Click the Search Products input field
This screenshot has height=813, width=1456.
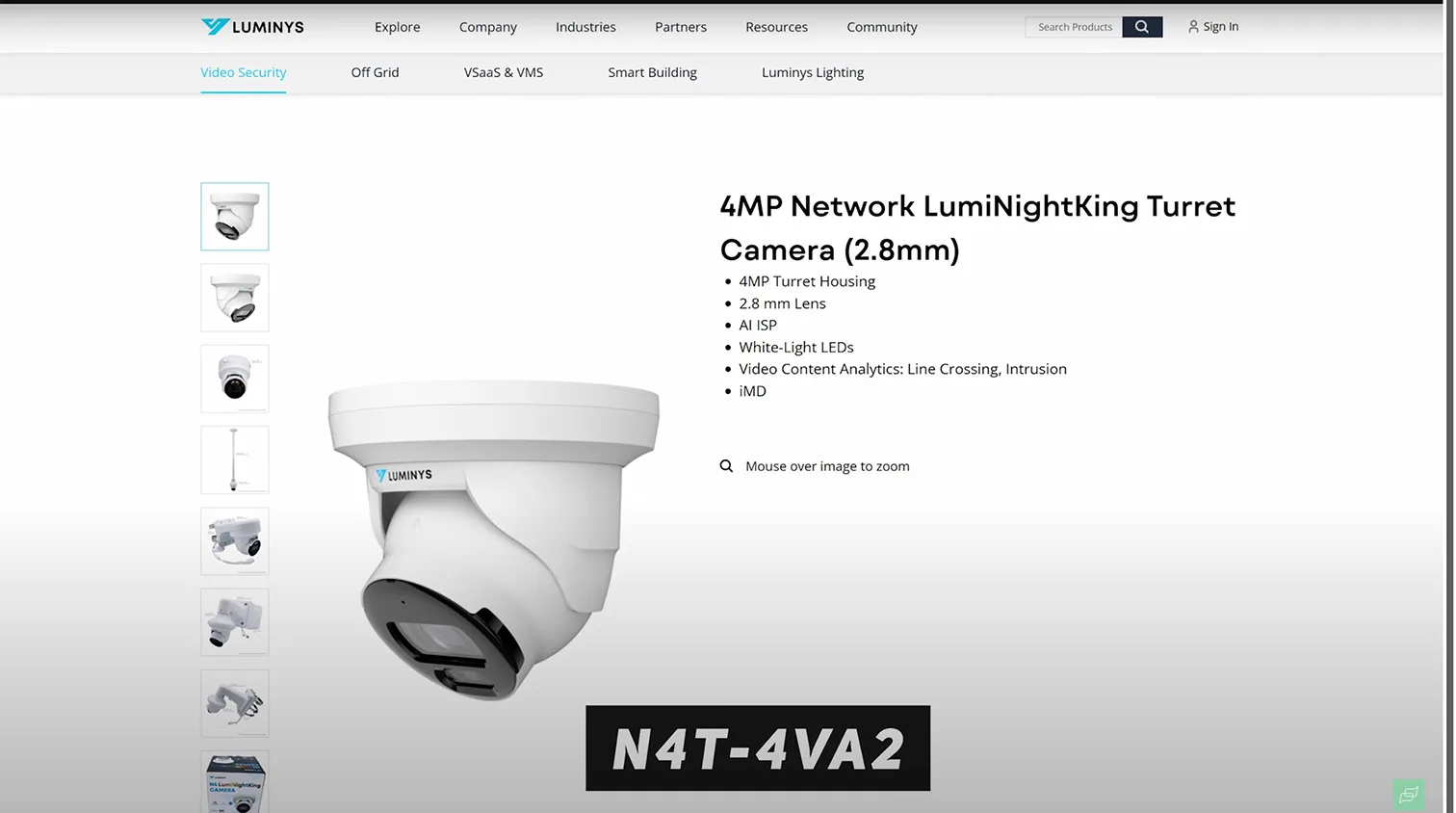tap(1074, 27)
